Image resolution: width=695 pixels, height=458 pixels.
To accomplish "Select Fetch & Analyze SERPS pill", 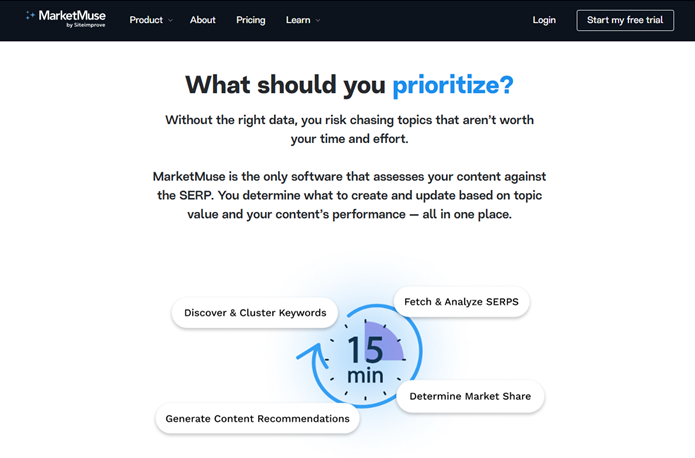I will pos(461,302).
